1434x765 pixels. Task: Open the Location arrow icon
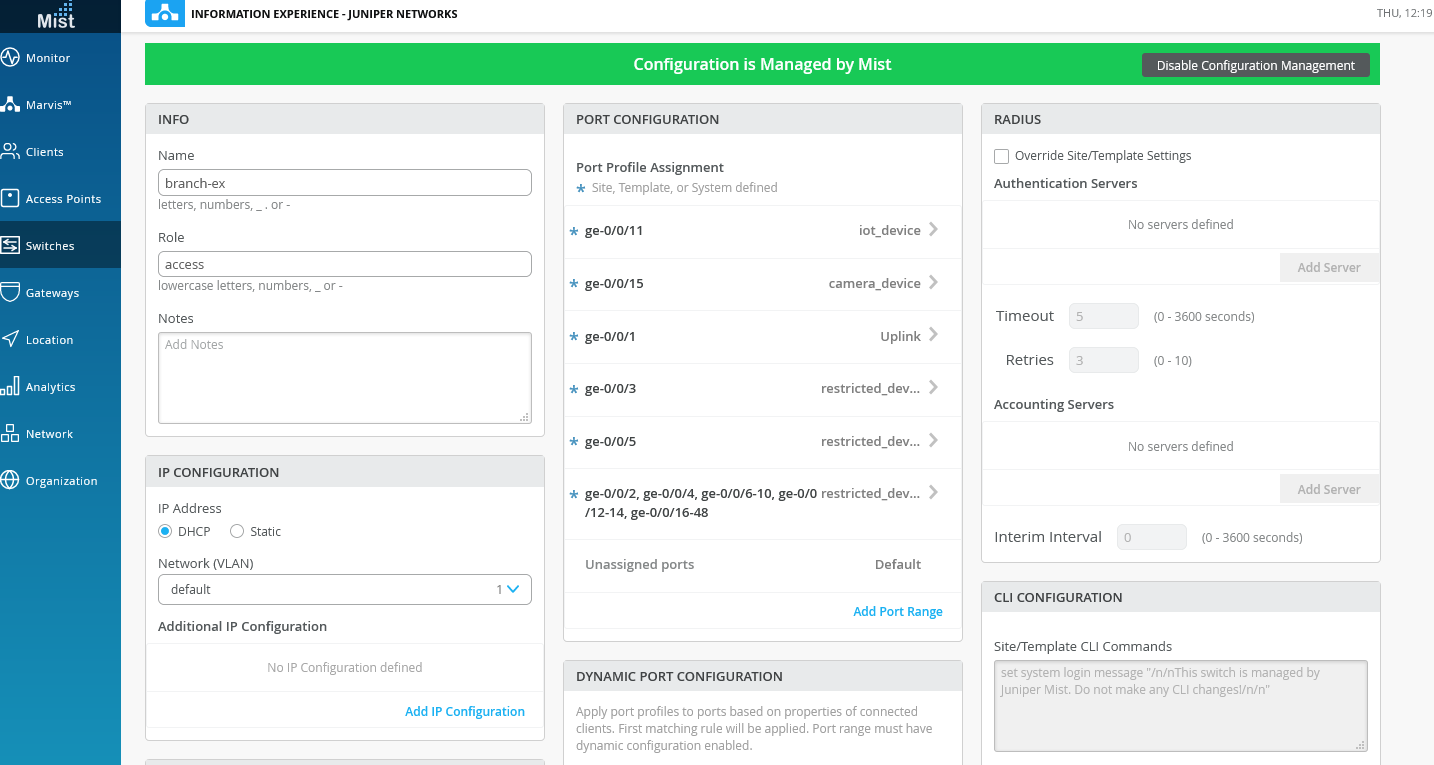click(x=11, y=339)
